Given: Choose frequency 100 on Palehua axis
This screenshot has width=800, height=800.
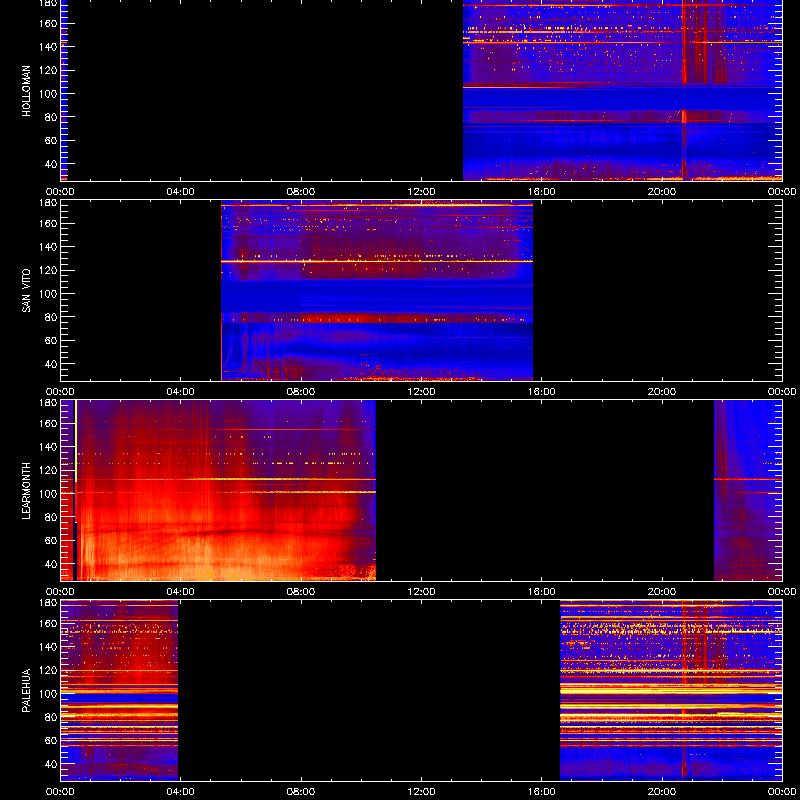Looking at the screenshot, I should (50, 694).
